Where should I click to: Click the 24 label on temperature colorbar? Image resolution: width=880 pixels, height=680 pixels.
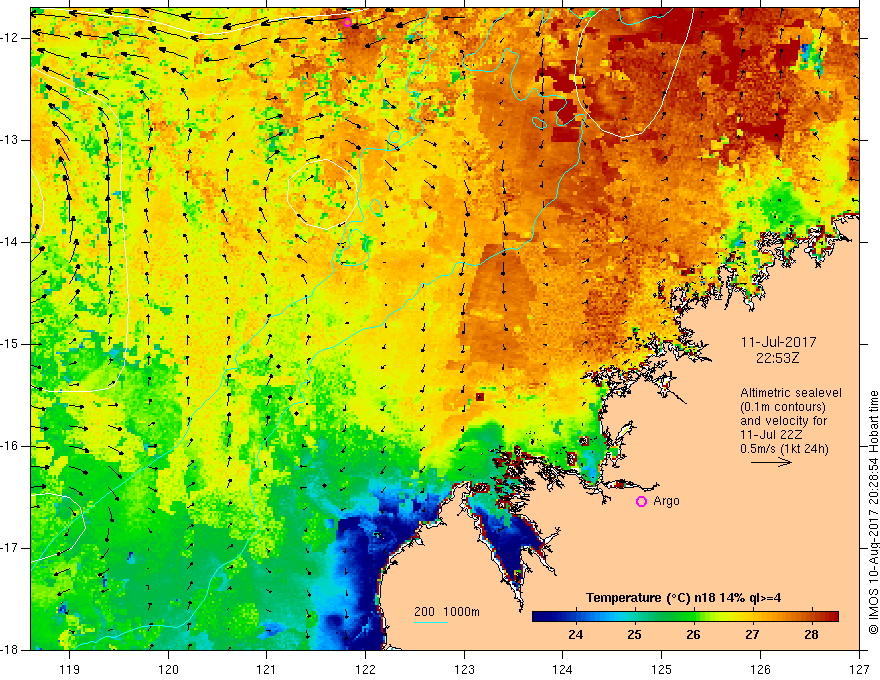tap(575, 635)
